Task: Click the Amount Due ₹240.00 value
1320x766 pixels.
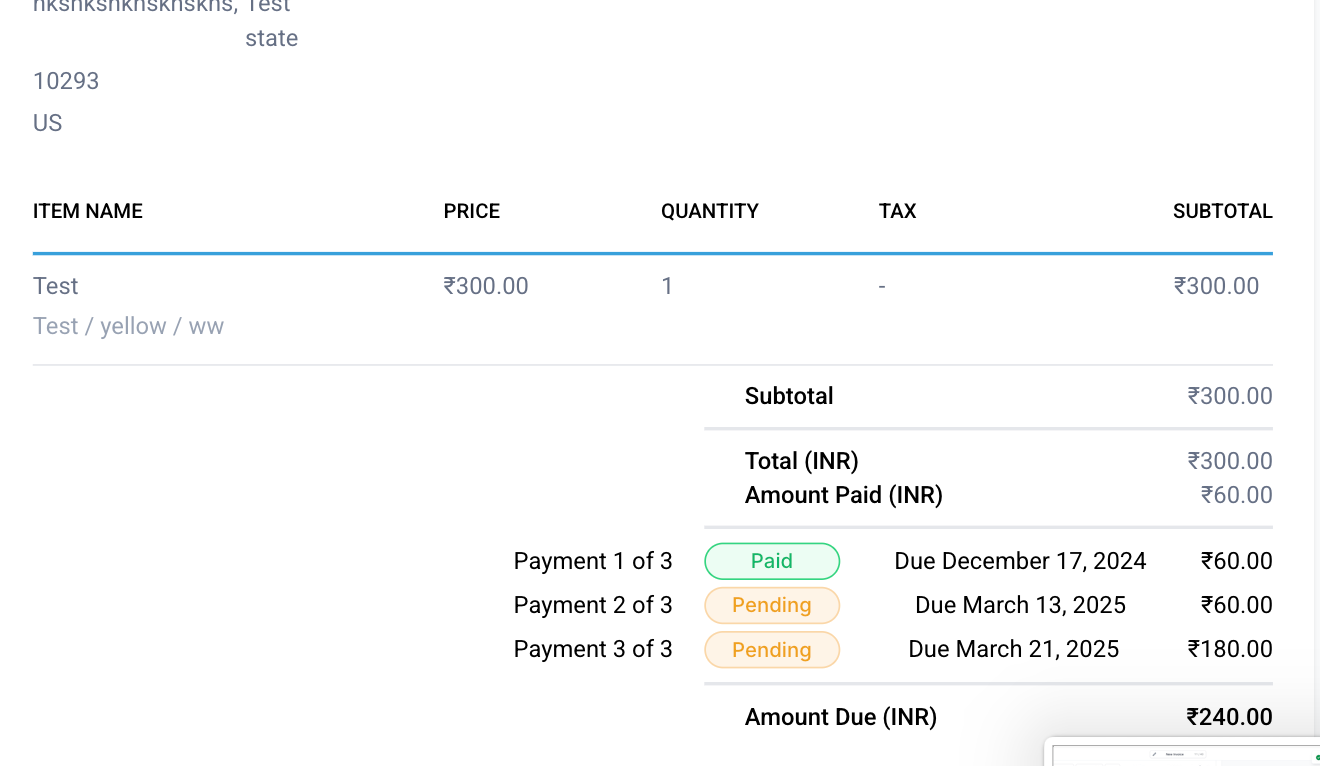Action: (1229, 717)
